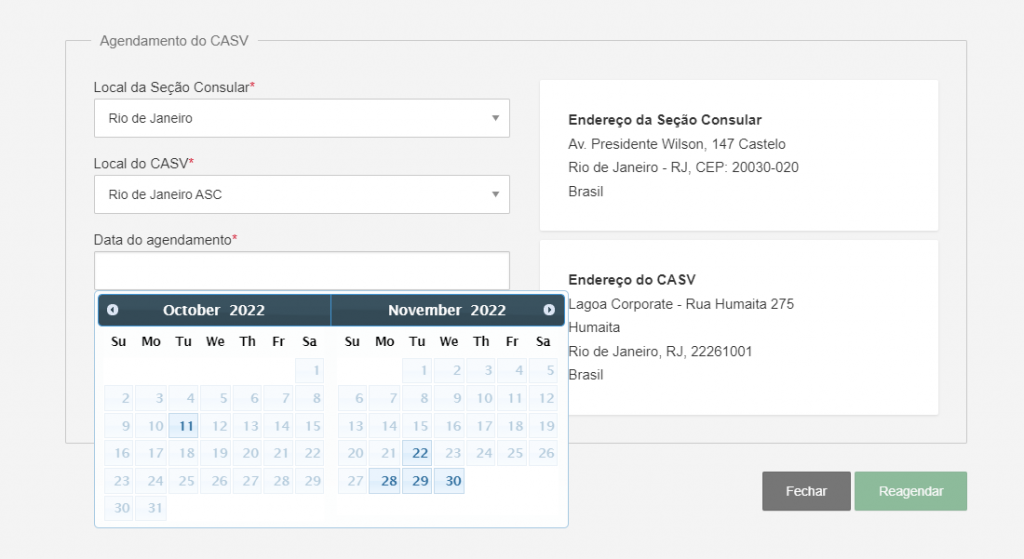Open the Local da Seção Consular dropdown

click(x=301, y=118)
